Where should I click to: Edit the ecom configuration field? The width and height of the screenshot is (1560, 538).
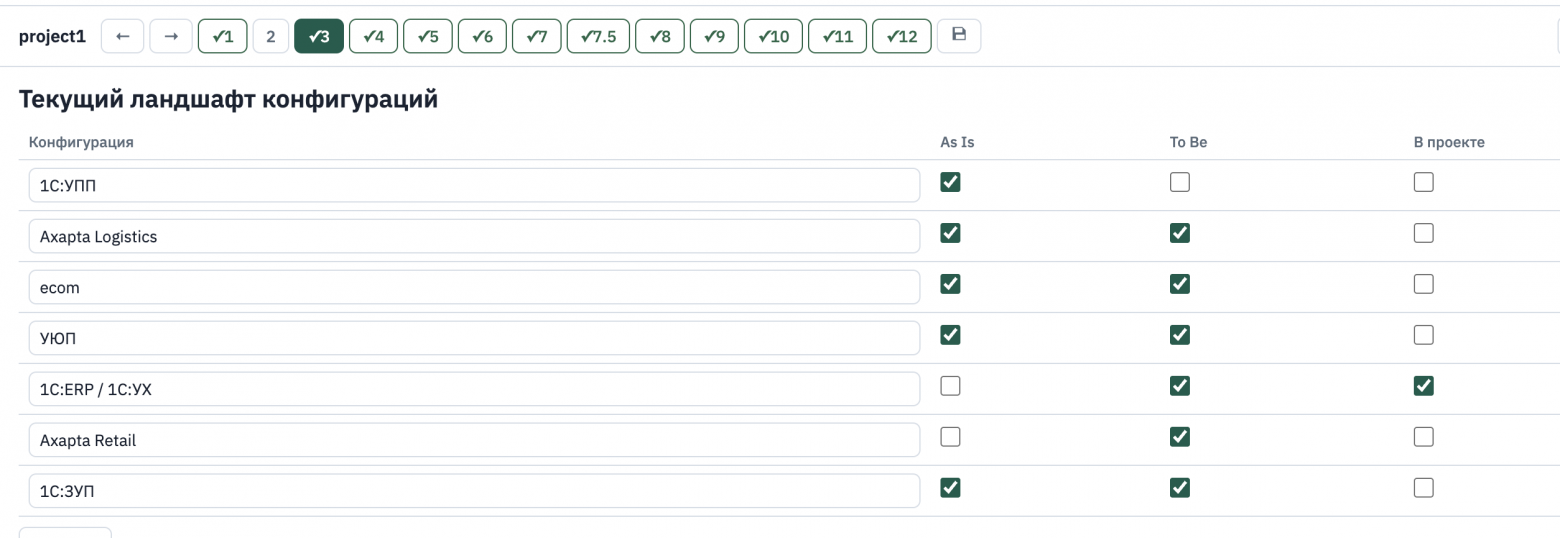[474, 288]
